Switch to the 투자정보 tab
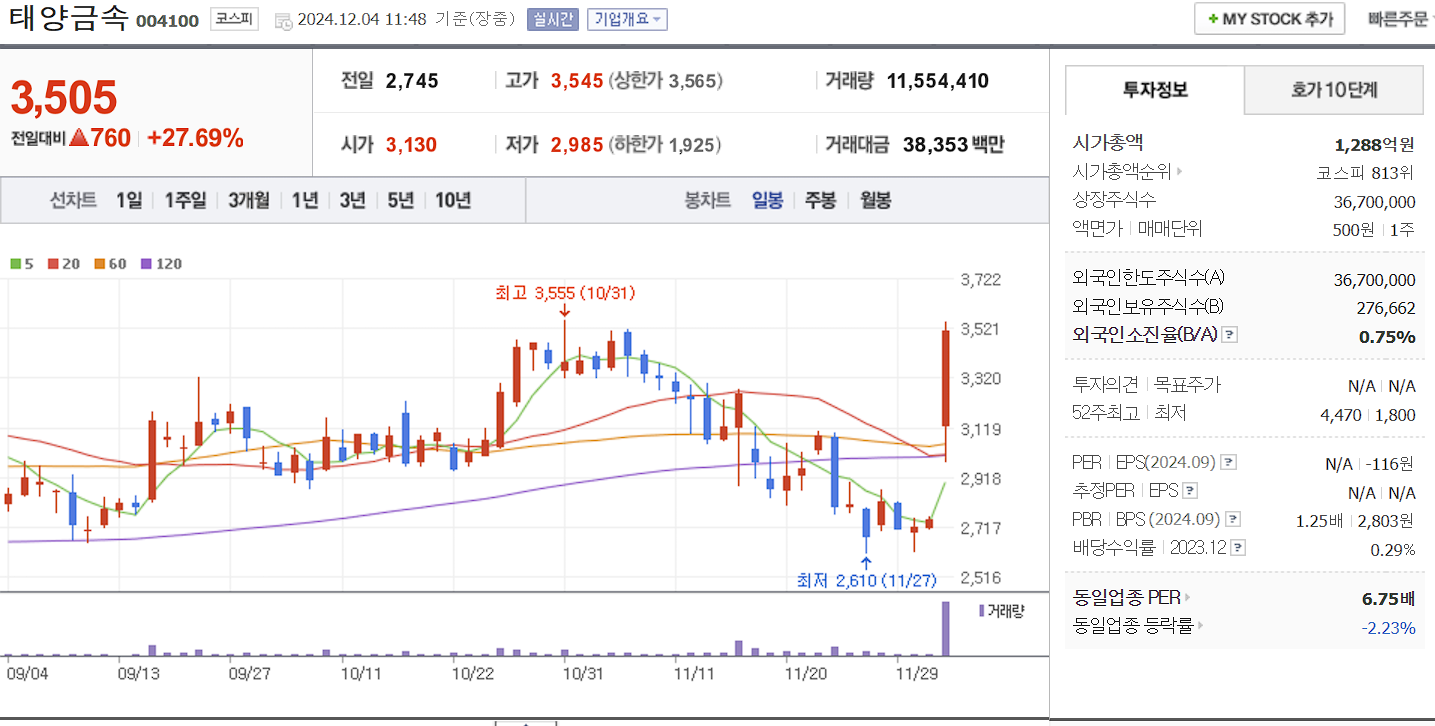 [x=1155, y=90]
